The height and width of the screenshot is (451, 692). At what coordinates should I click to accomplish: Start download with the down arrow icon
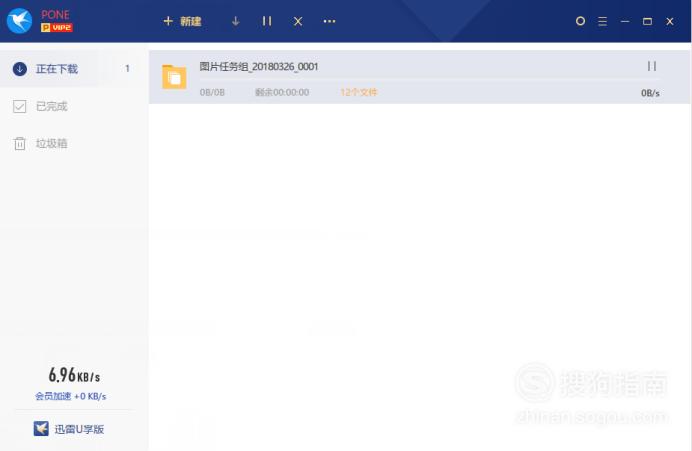(236, 21)
